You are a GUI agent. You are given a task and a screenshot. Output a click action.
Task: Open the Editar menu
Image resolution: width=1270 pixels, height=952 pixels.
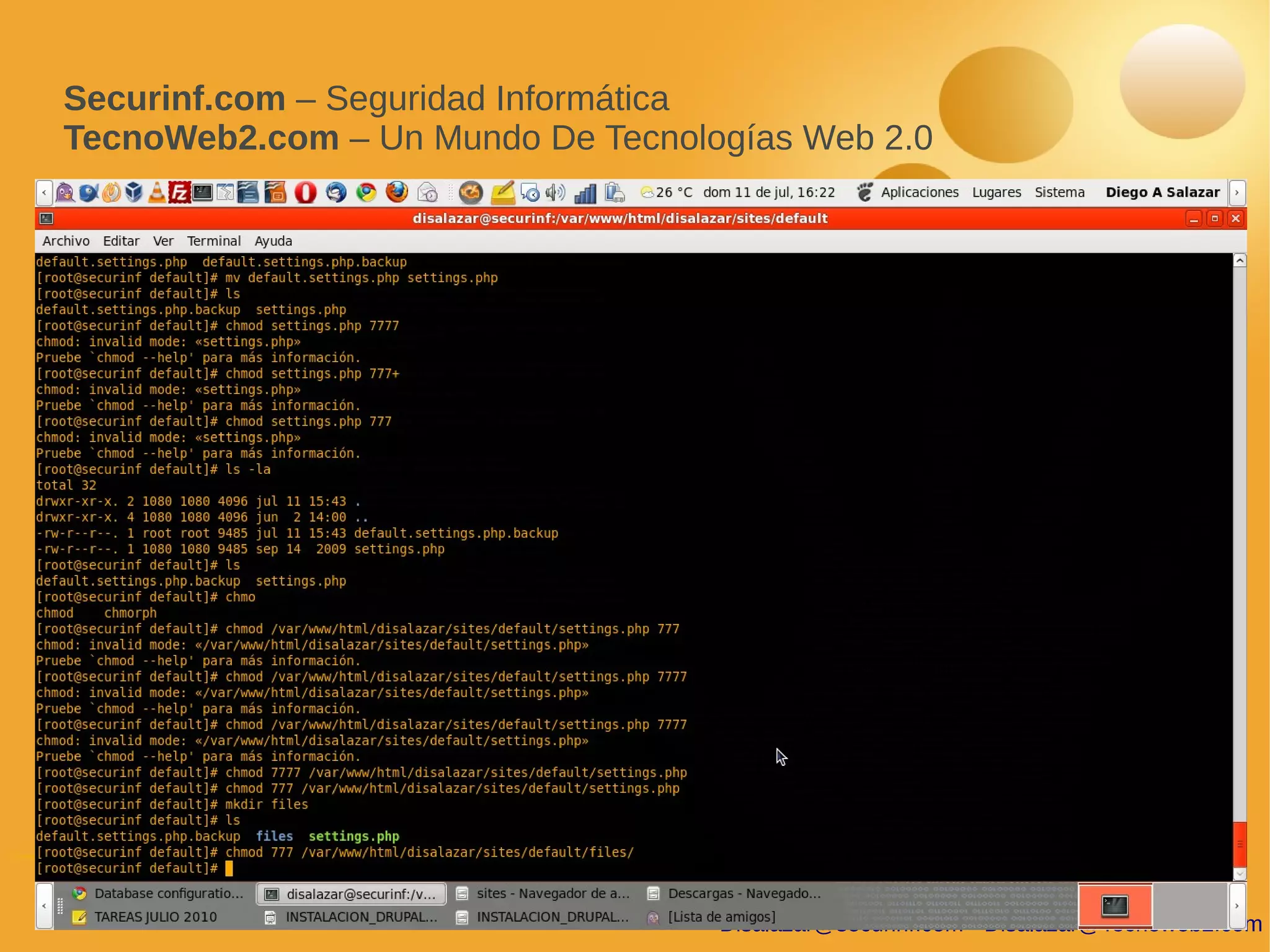tap(121, 241)
